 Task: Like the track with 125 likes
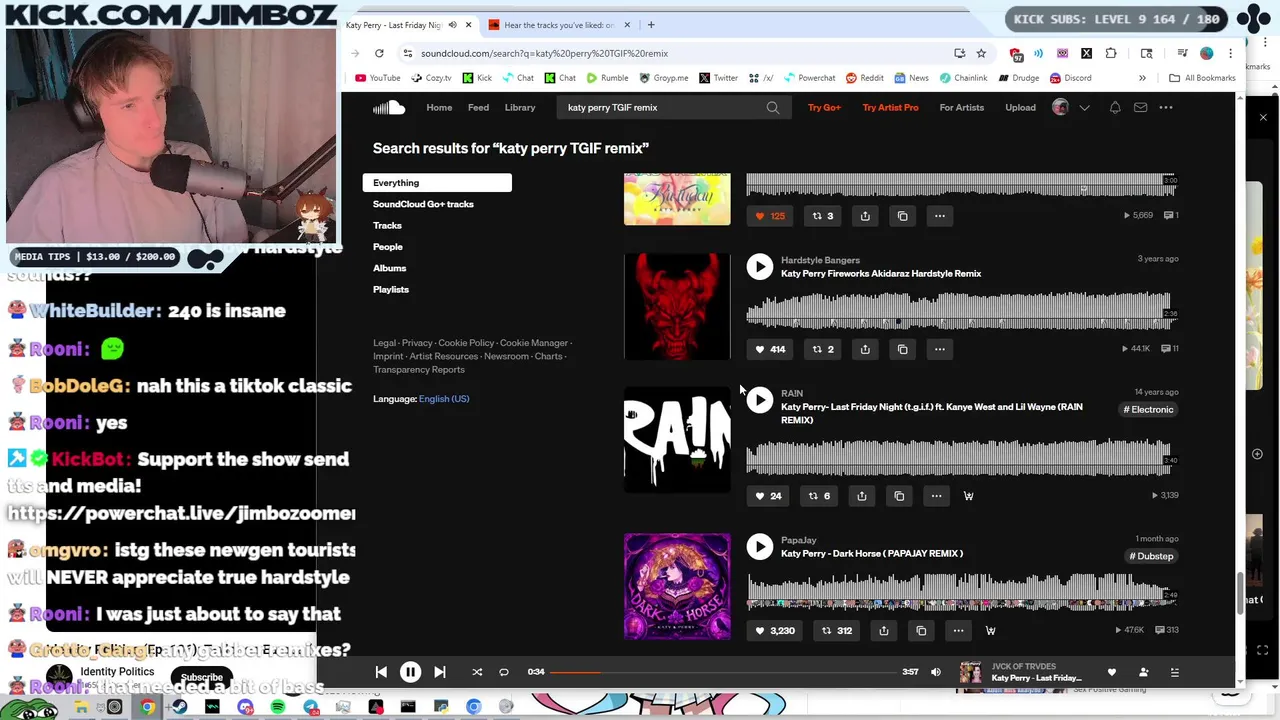click(770, 216)
